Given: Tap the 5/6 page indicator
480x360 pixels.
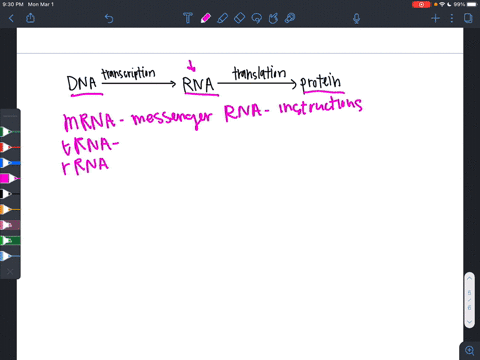Looking at the screenshot, I should [469, 300].
